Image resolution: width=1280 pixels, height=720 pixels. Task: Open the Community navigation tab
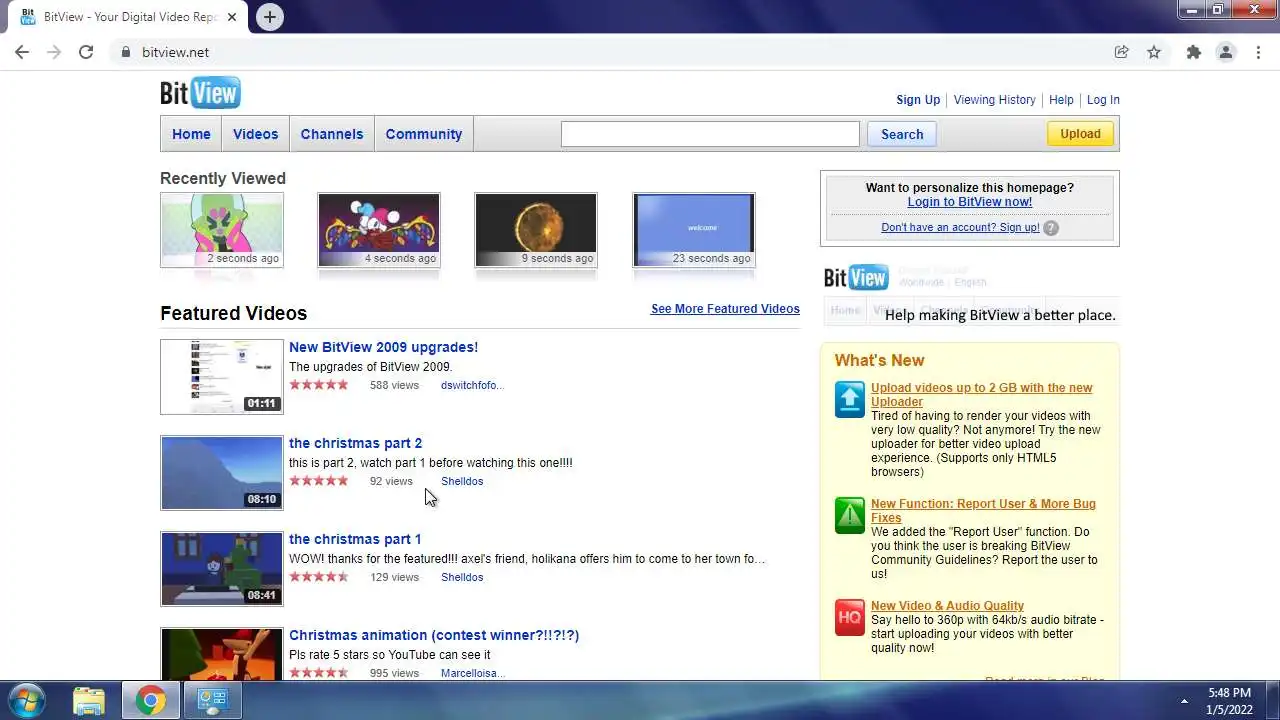point(424,134)
